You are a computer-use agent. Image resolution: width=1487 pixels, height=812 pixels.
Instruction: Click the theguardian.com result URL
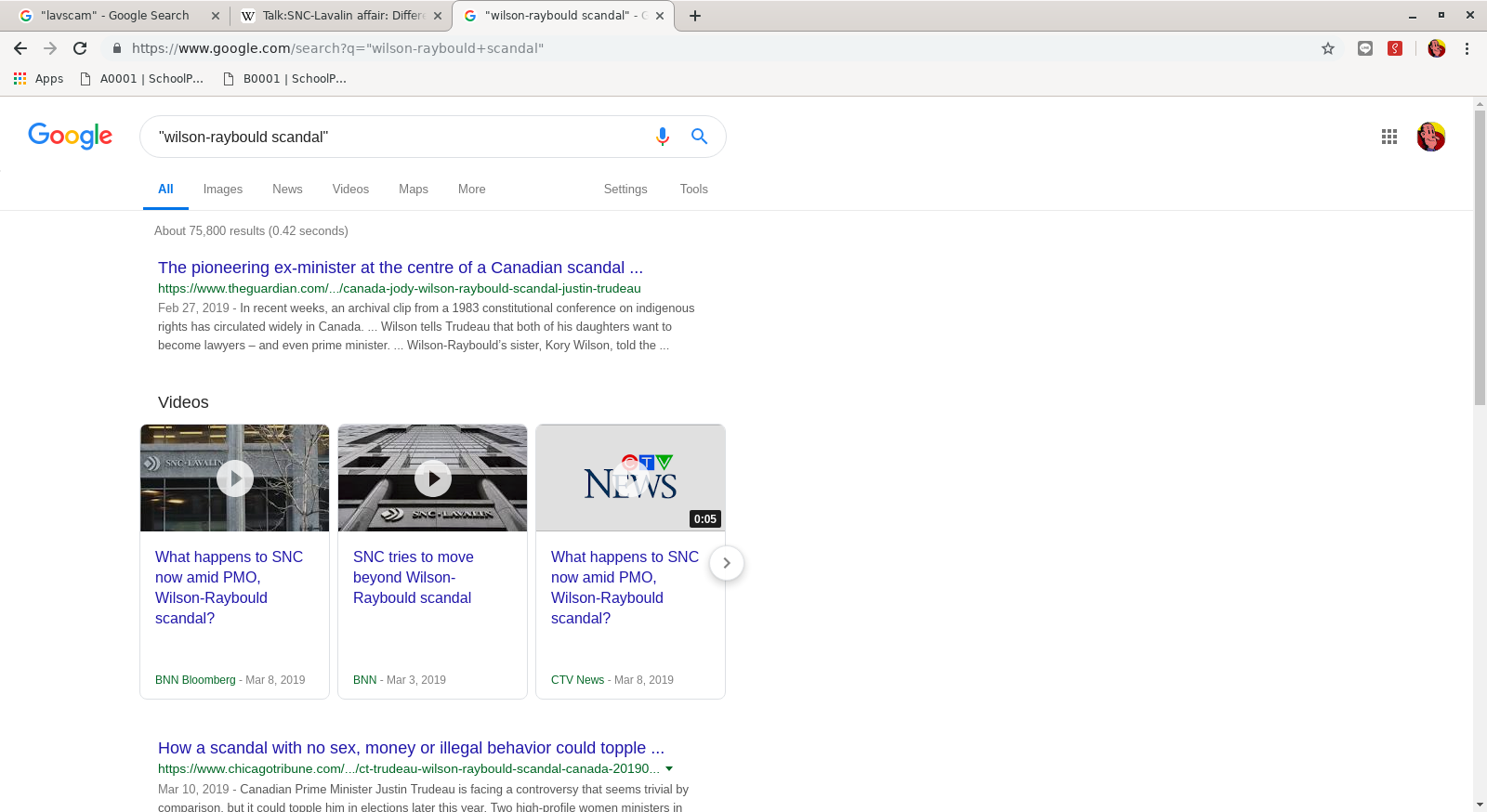(x=400, y=289)
